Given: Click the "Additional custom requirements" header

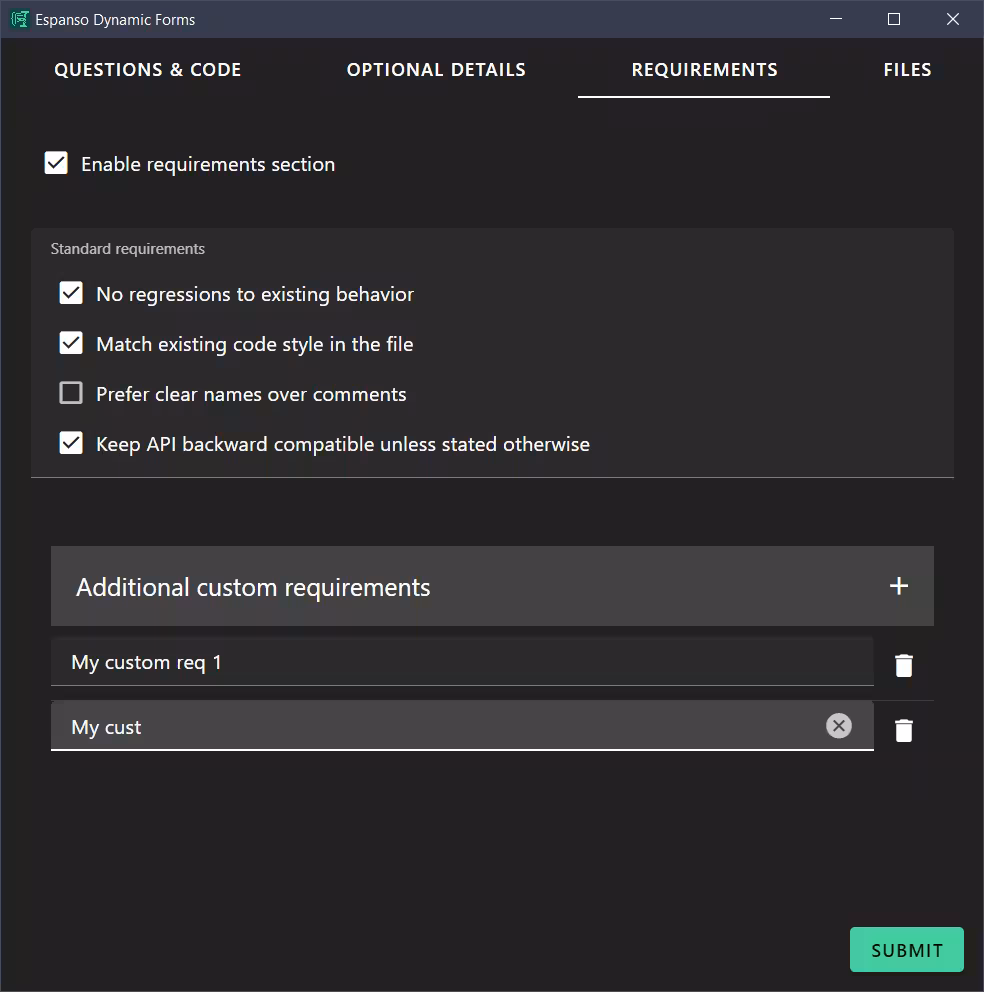Looking at the screenshot, I should pos(253,586).
